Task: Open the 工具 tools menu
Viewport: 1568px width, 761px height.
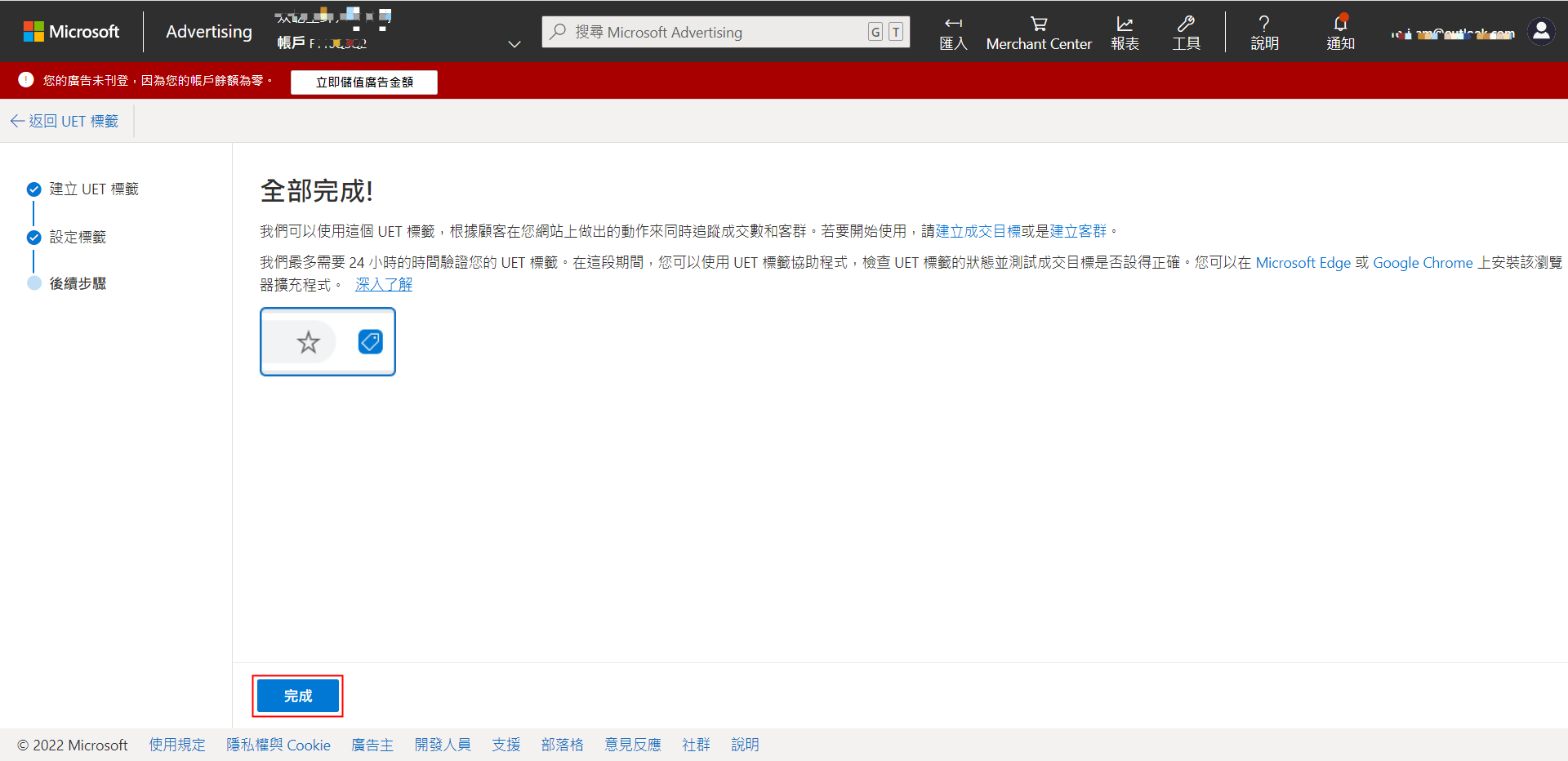Action: pyautogui.click(x=1186, y=33)
